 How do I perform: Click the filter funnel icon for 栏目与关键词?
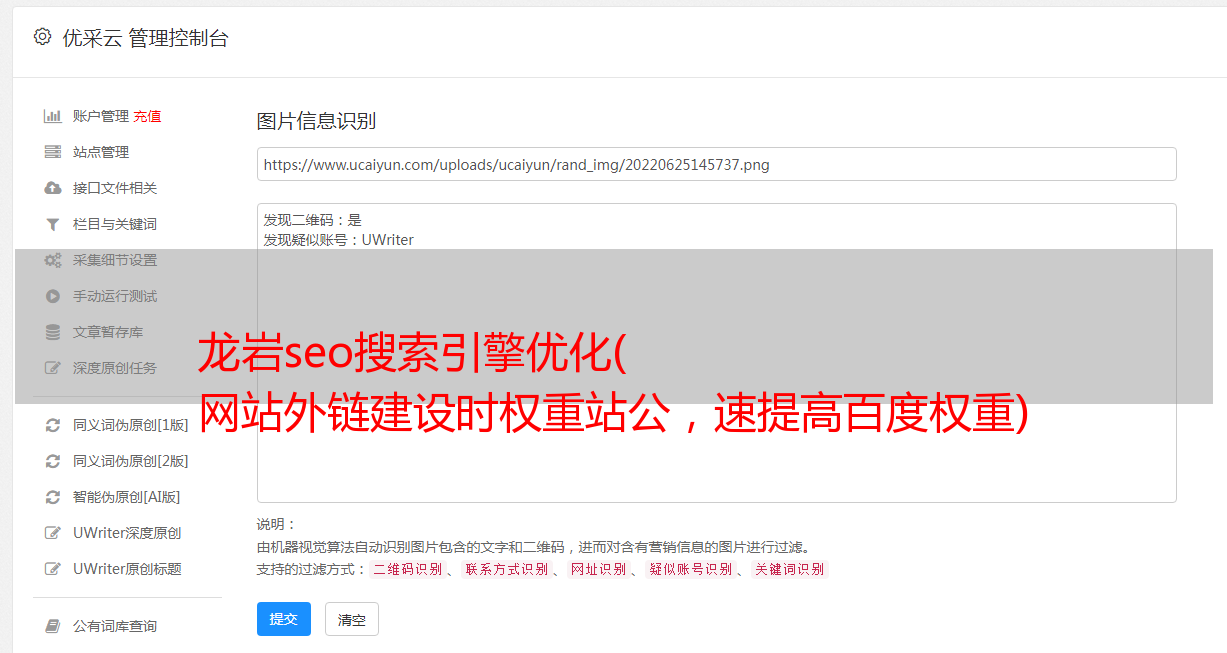[52, 224]
